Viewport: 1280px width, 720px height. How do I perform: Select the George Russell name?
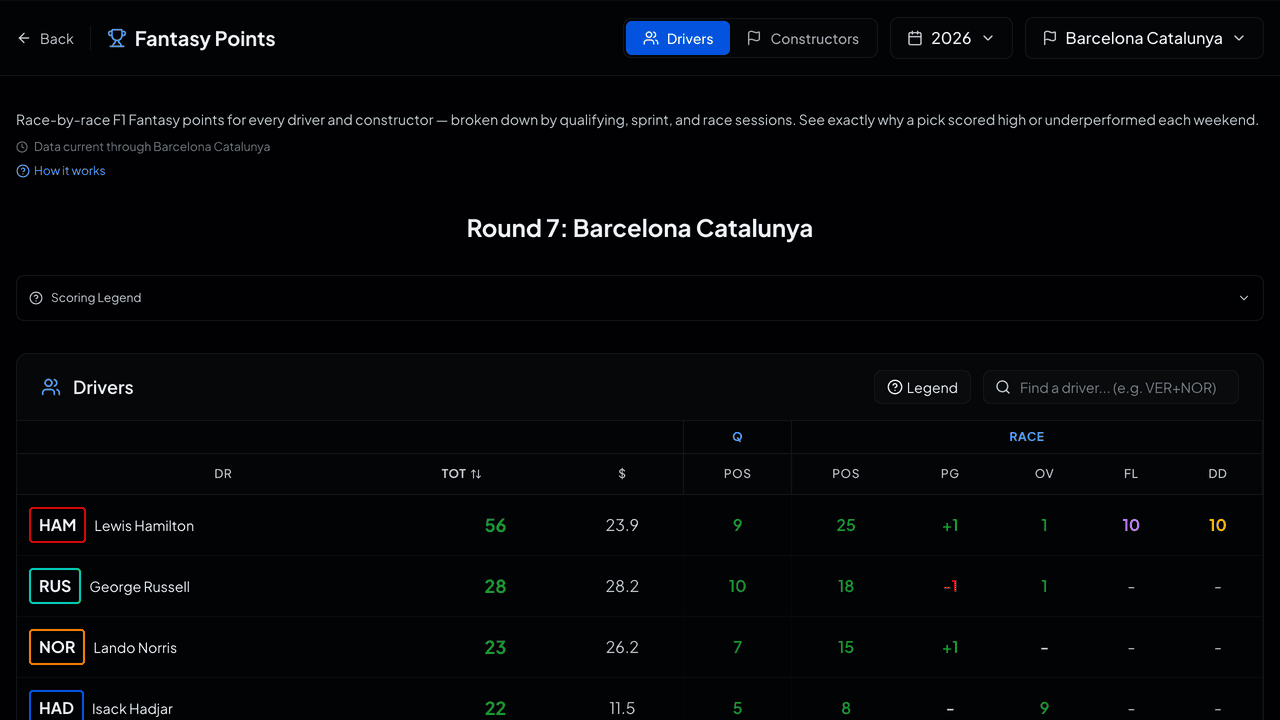point(140,587)
